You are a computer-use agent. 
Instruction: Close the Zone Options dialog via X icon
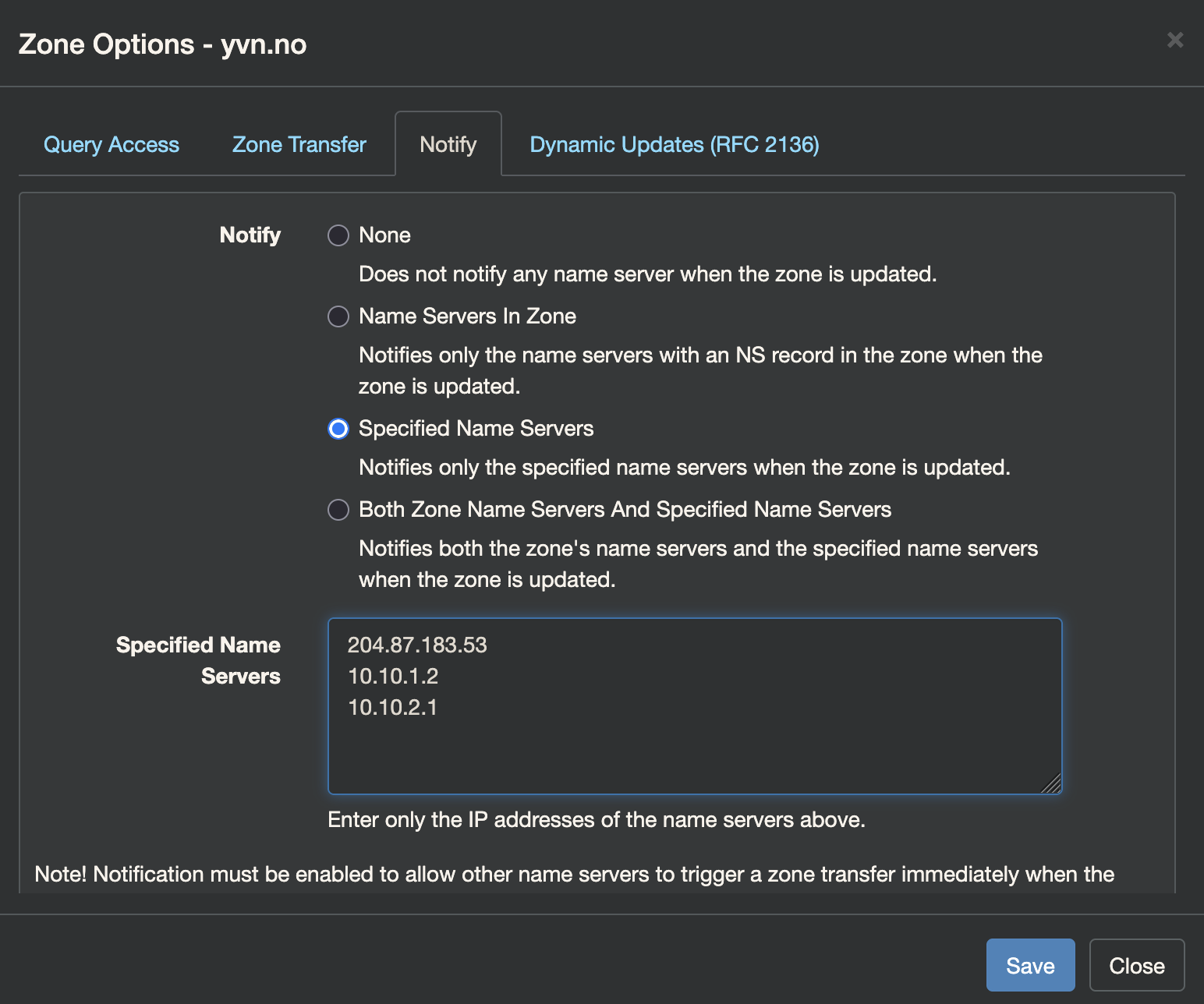1175,41
